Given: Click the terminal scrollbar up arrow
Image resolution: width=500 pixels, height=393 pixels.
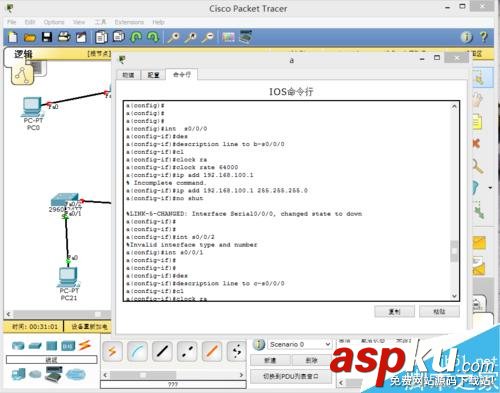Looking at the screenshot, I should [x=454, y=107].
